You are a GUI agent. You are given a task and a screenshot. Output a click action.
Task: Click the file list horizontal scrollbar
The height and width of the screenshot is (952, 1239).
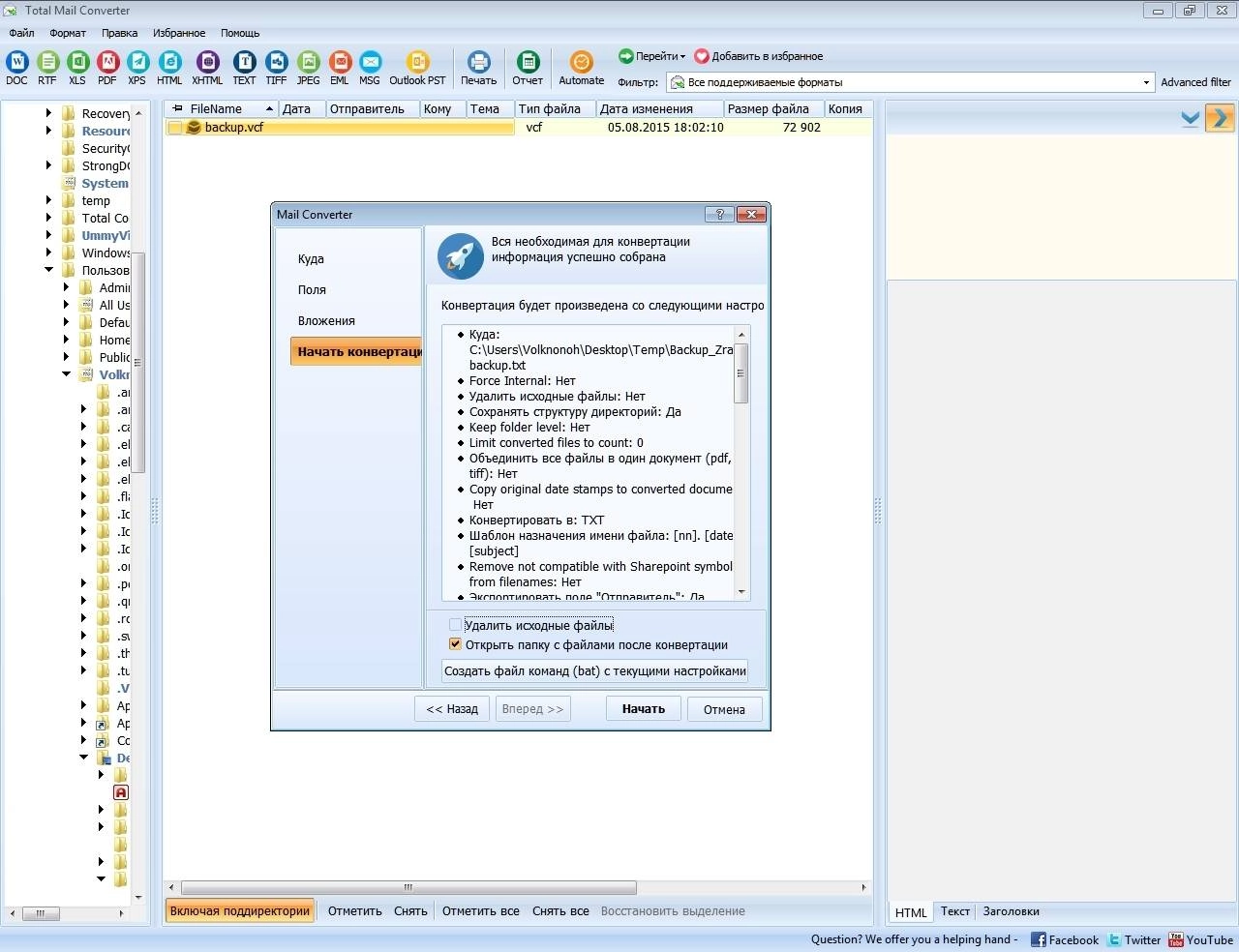click(x=408, y=887)
